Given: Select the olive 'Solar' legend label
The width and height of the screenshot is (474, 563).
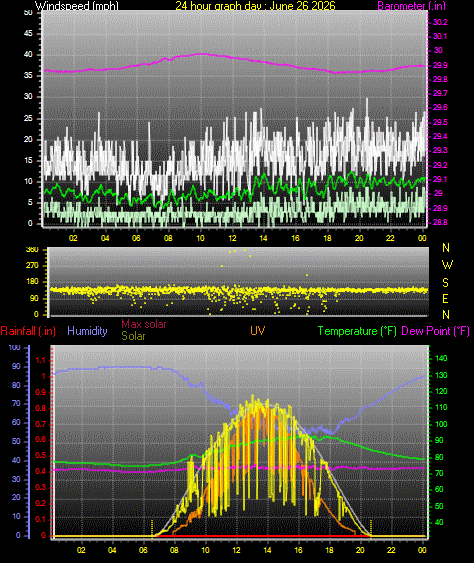Looking at the screenshot, I should (133, 336).
